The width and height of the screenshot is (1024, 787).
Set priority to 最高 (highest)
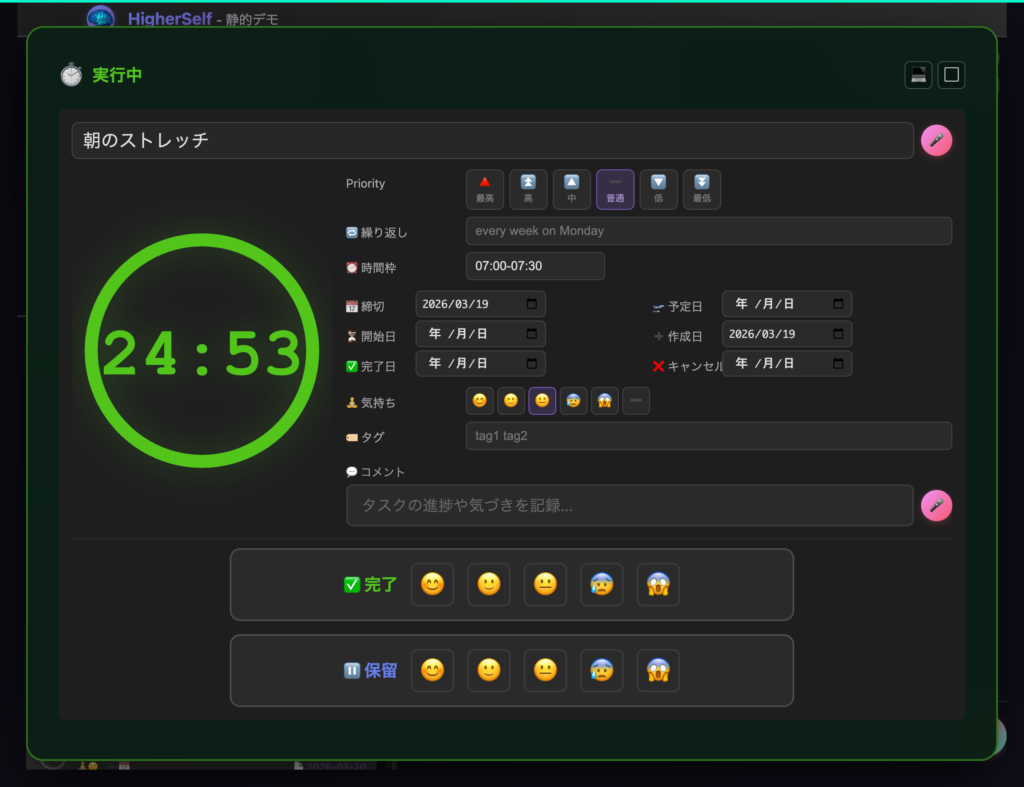485,189
